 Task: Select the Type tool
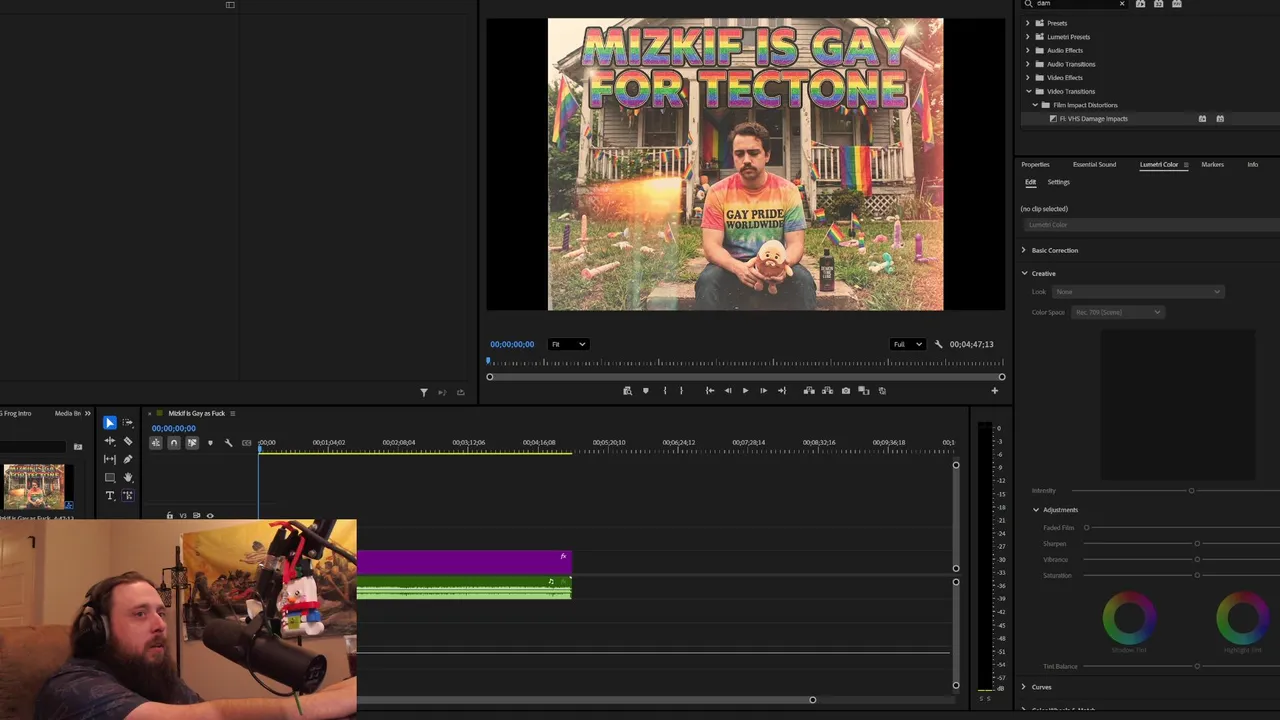[x=110, y=495]
